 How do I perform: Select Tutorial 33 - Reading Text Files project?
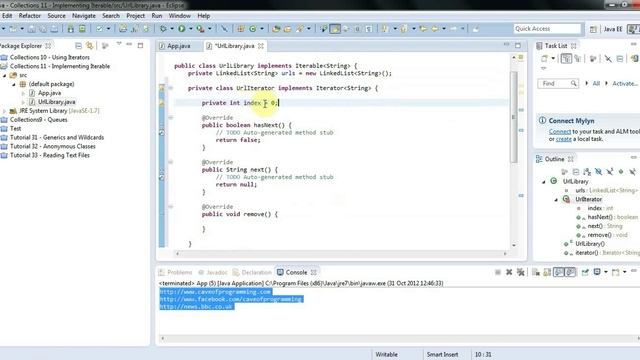point(49,156)
